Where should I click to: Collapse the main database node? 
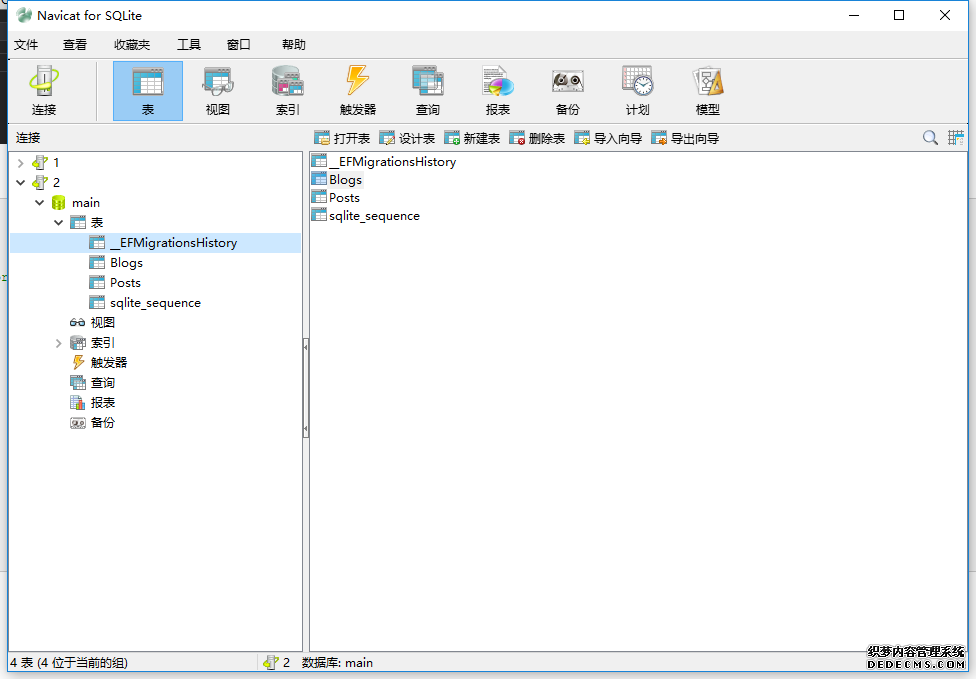[x=39, y=202]
